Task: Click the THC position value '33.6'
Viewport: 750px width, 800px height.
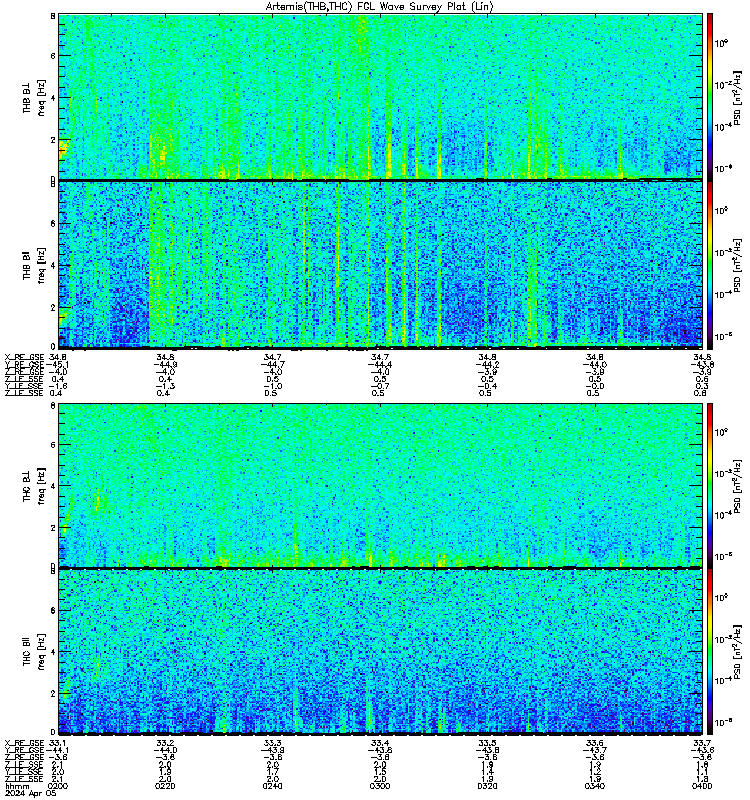Action: (595, 743)
